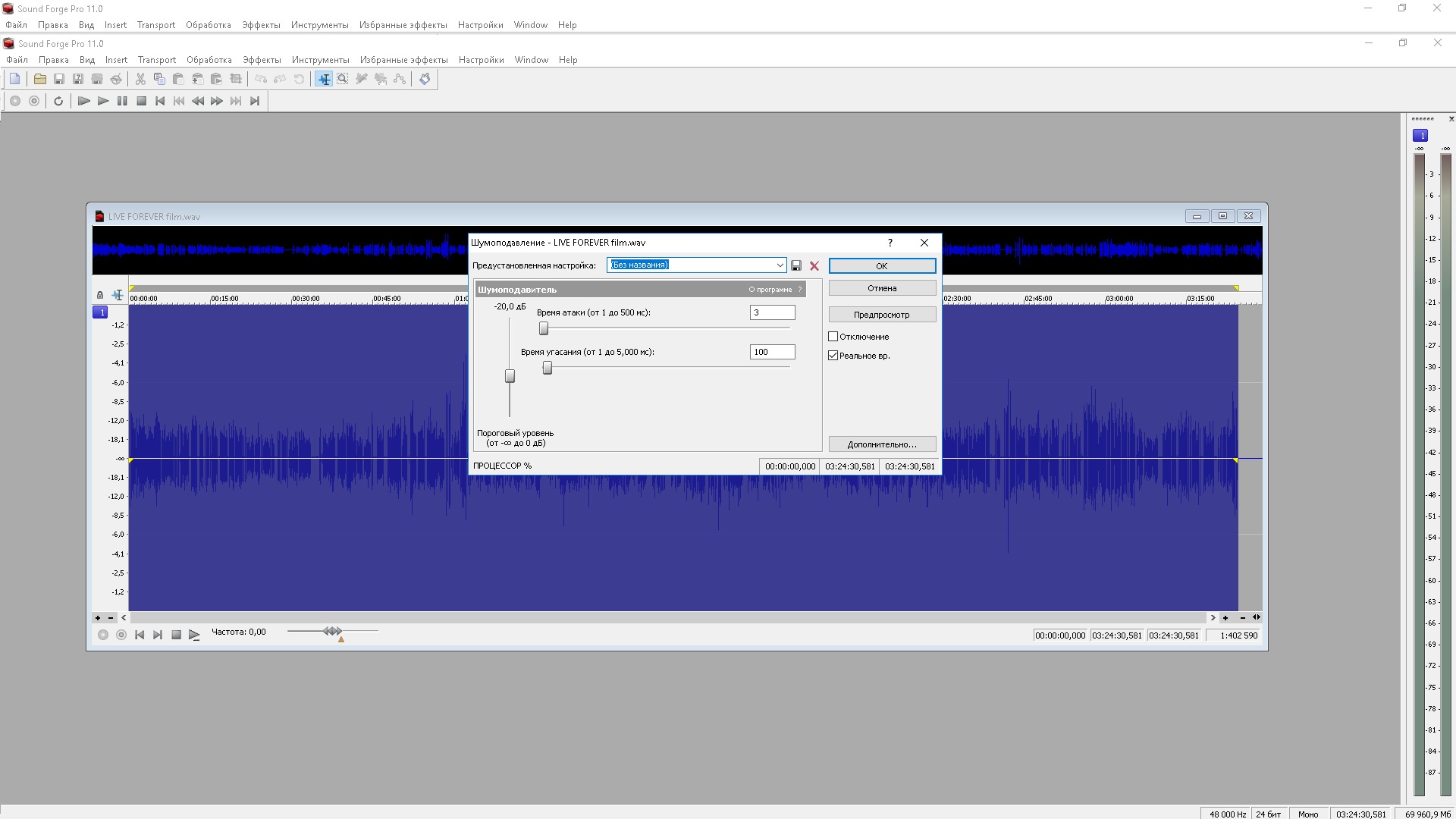Open the Эффекты menu in the inner menu bar
This screenshot has width=1456, height=819.
(x=262, y=60)
